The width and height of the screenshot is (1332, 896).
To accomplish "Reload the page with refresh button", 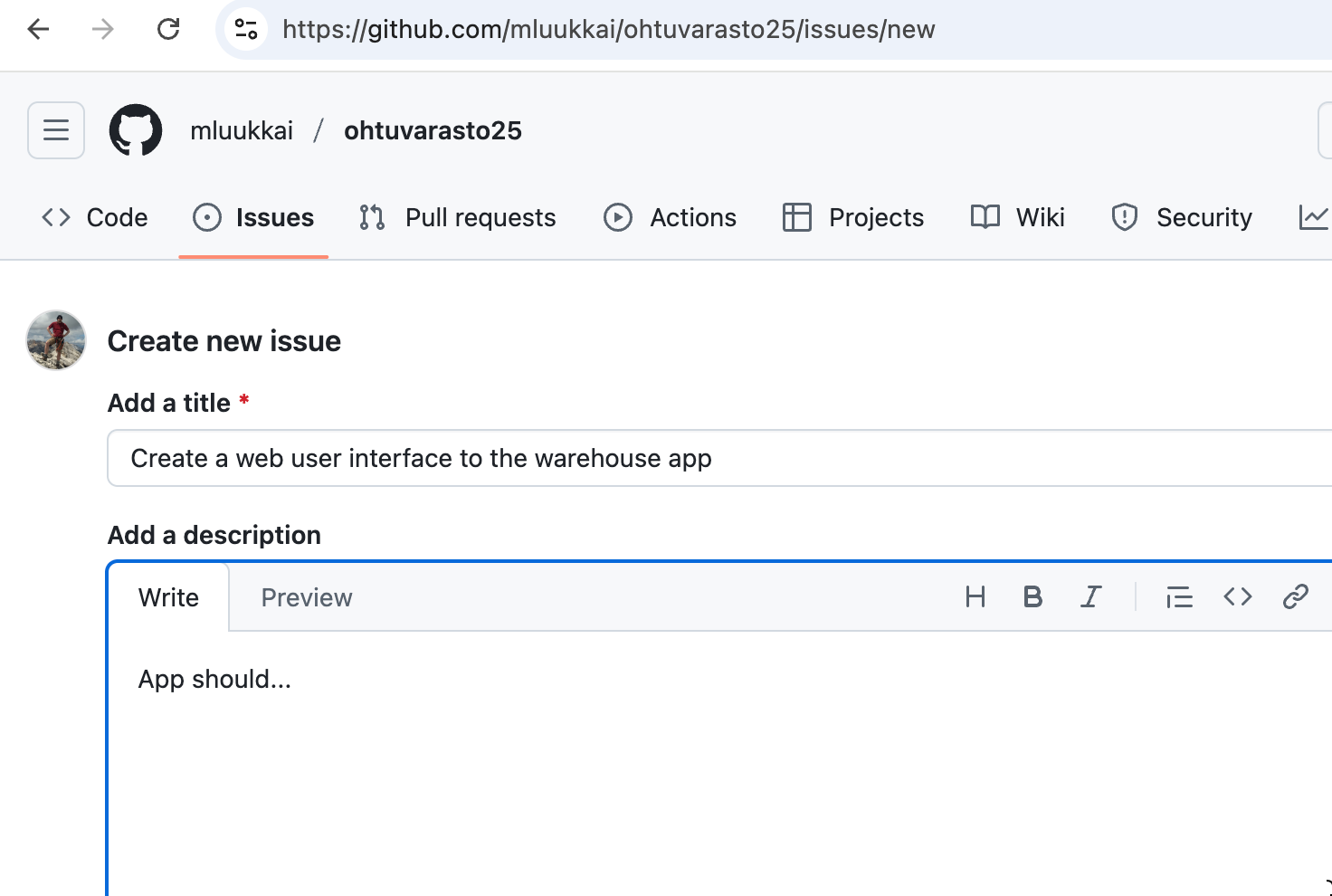I will pos(168,29).
